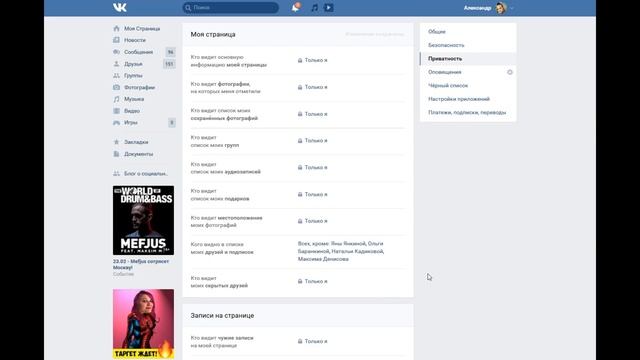This screenshot has width=640, height=360.
Task: Open Сообщения messages icon in sidebar
Action: pos(116,52)
